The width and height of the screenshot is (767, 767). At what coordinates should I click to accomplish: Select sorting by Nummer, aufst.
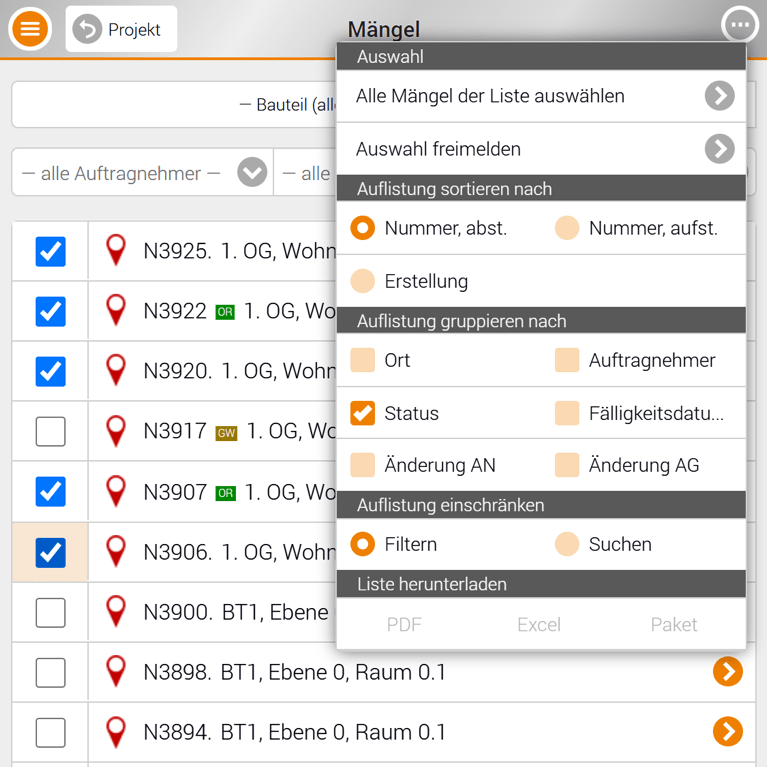(x=567, y=228)
